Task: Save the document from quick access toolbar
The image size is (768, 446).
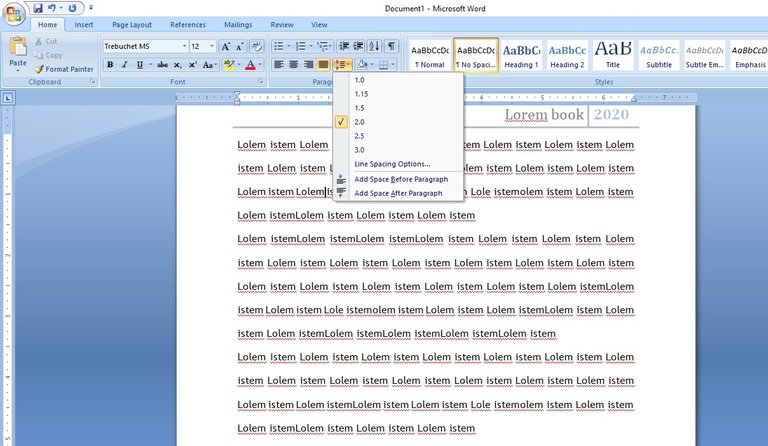Action: (38, 8)
